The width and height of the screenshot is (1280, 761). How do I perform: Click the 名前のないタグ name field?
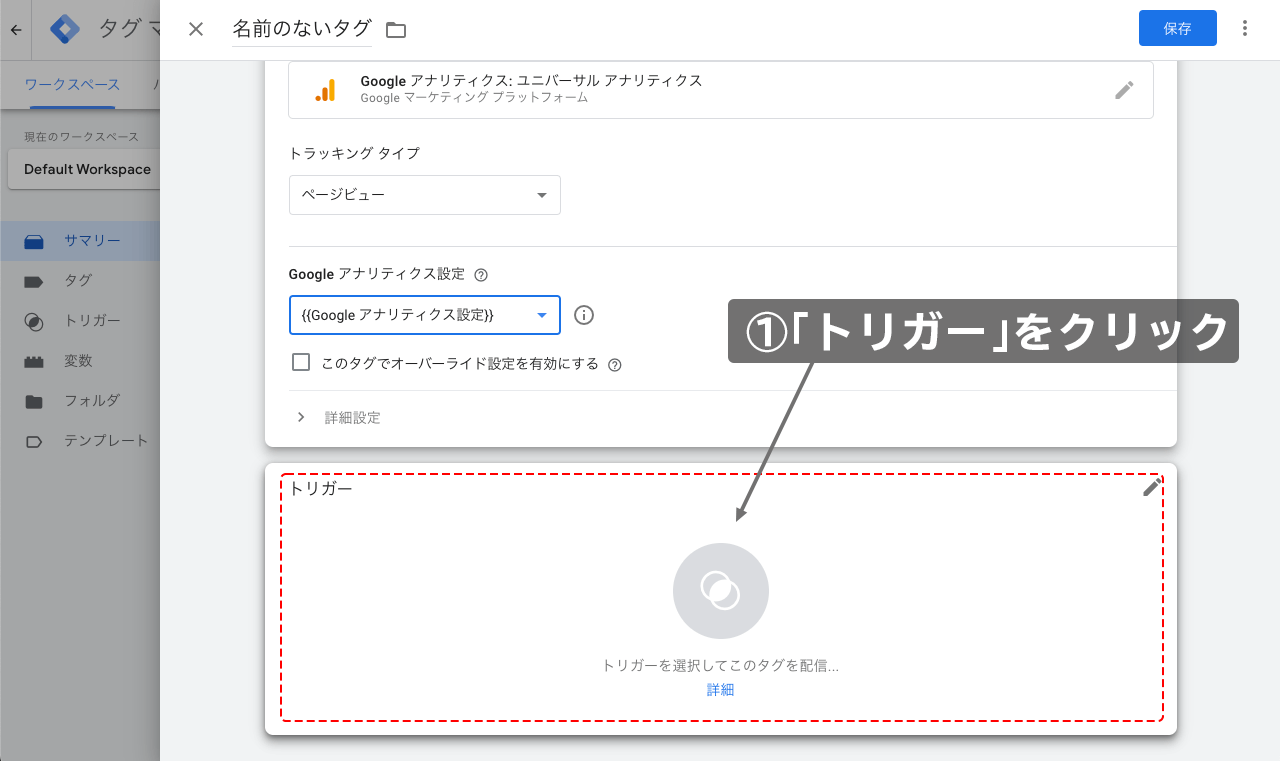click(x=302, y=30)
